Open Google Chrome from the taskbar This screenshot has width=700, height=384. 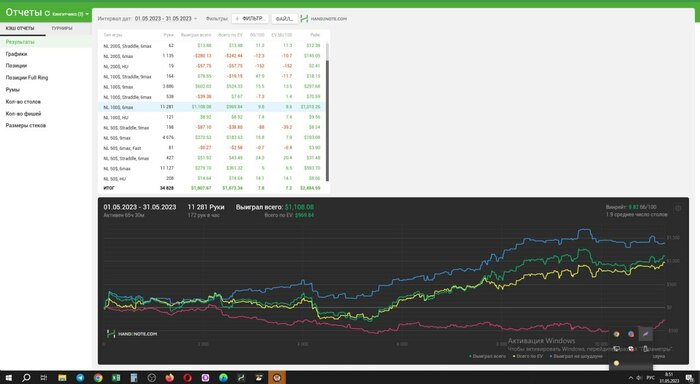(x=98, y=378)
